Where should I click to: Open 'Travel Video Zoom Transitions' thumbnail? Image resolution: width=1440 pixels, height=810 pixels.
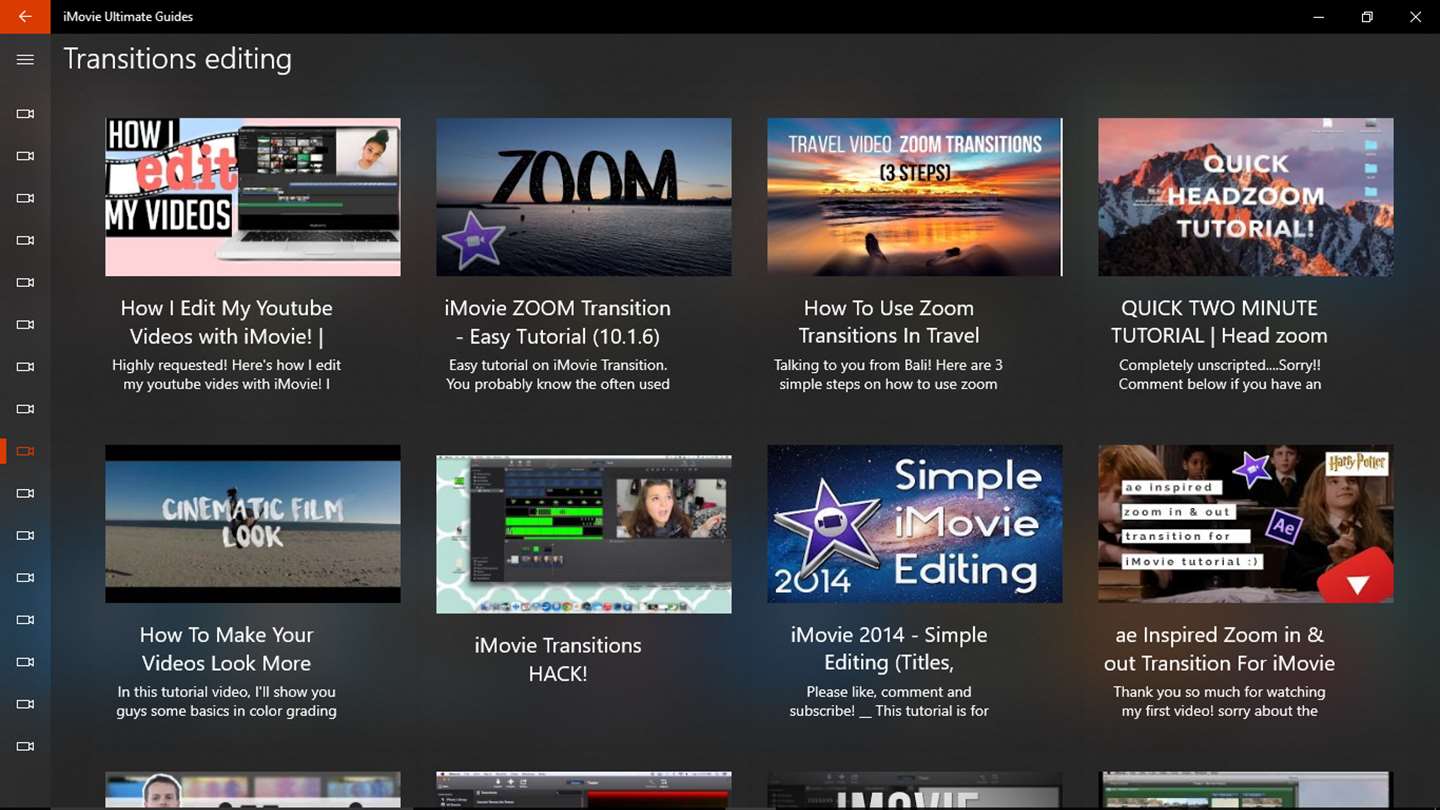(915, 197)
